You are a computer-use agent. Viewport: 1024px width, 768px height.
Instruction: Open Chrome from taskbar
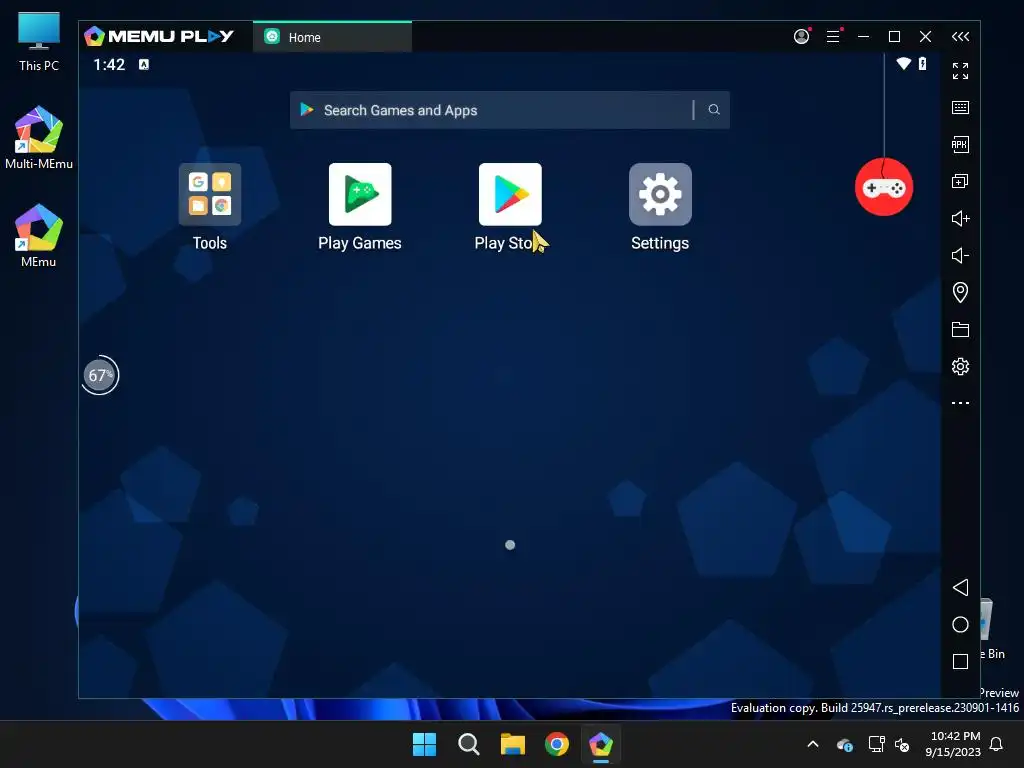(556, 744)
